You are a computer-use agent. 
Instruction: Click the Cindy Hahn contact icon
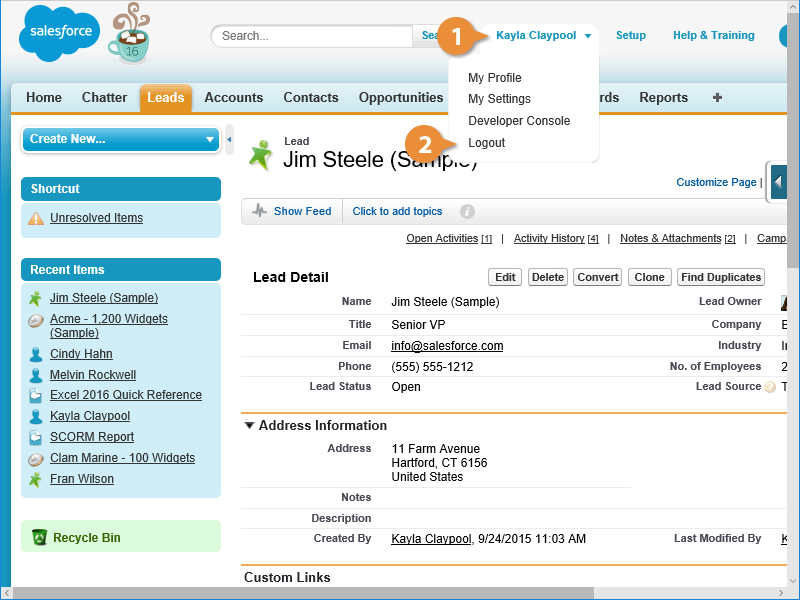pos(36,354)
